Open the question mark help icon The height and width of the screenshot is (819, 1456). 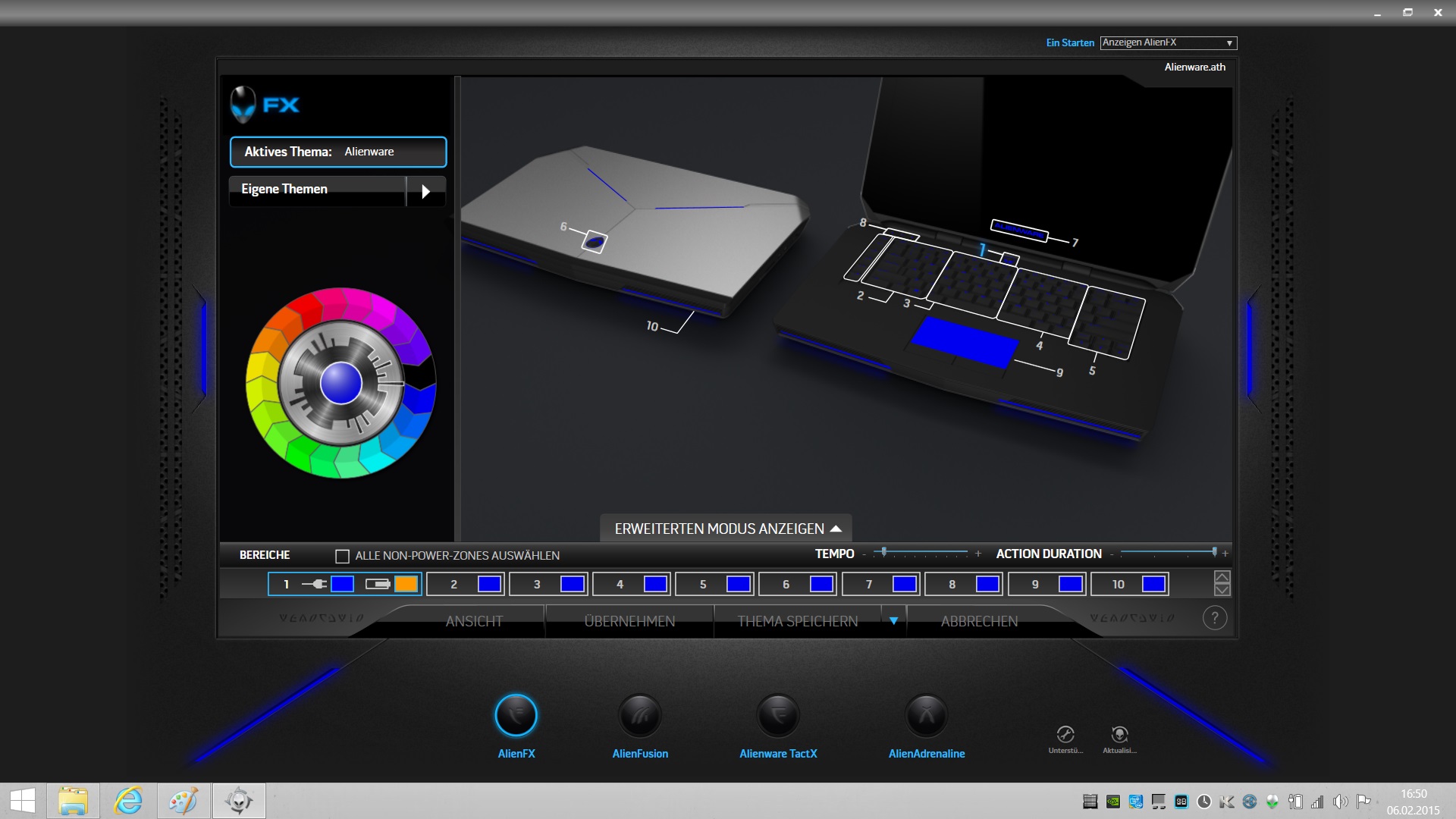1214,618
